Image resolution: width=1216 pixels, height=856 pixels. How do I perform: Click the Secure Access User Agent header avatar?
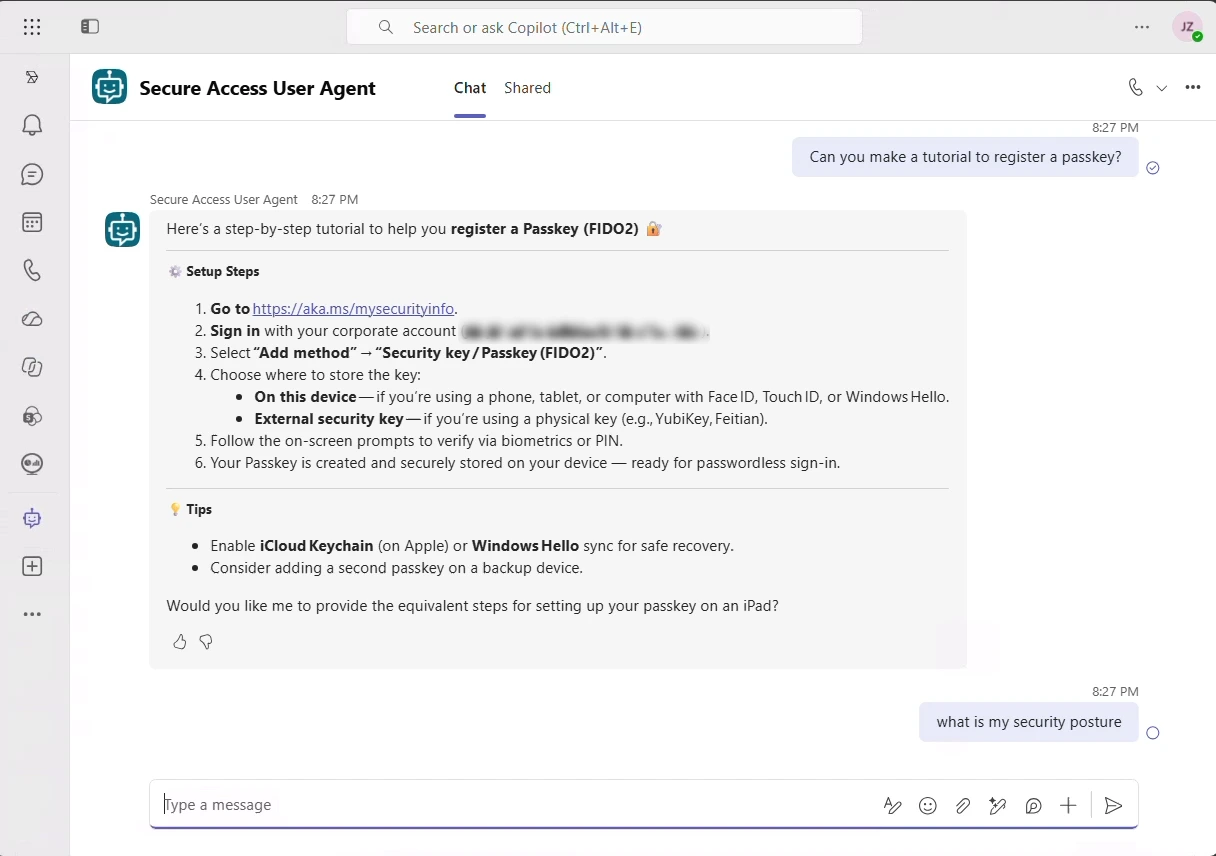[110, 87]
